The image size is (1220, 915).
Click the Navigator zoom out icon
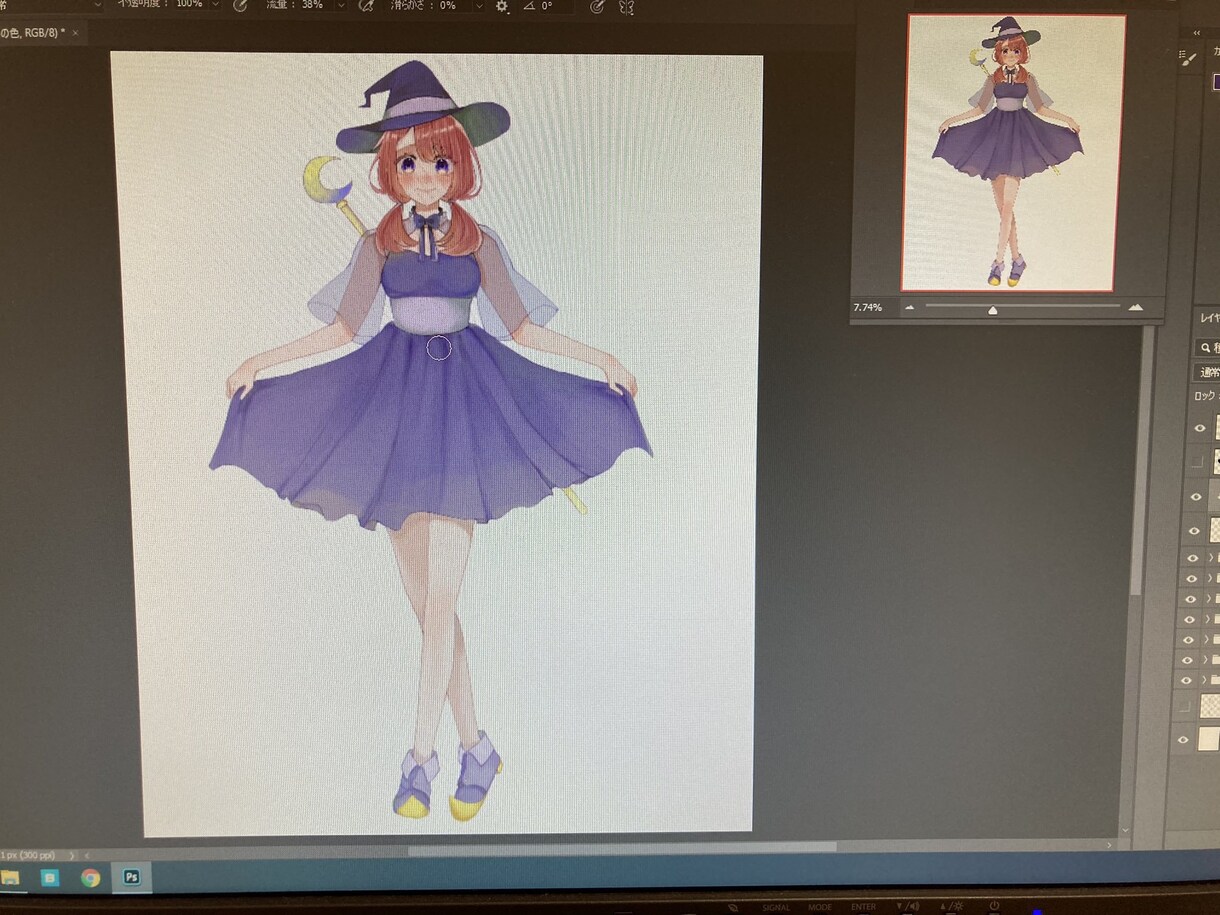[910, 307]
